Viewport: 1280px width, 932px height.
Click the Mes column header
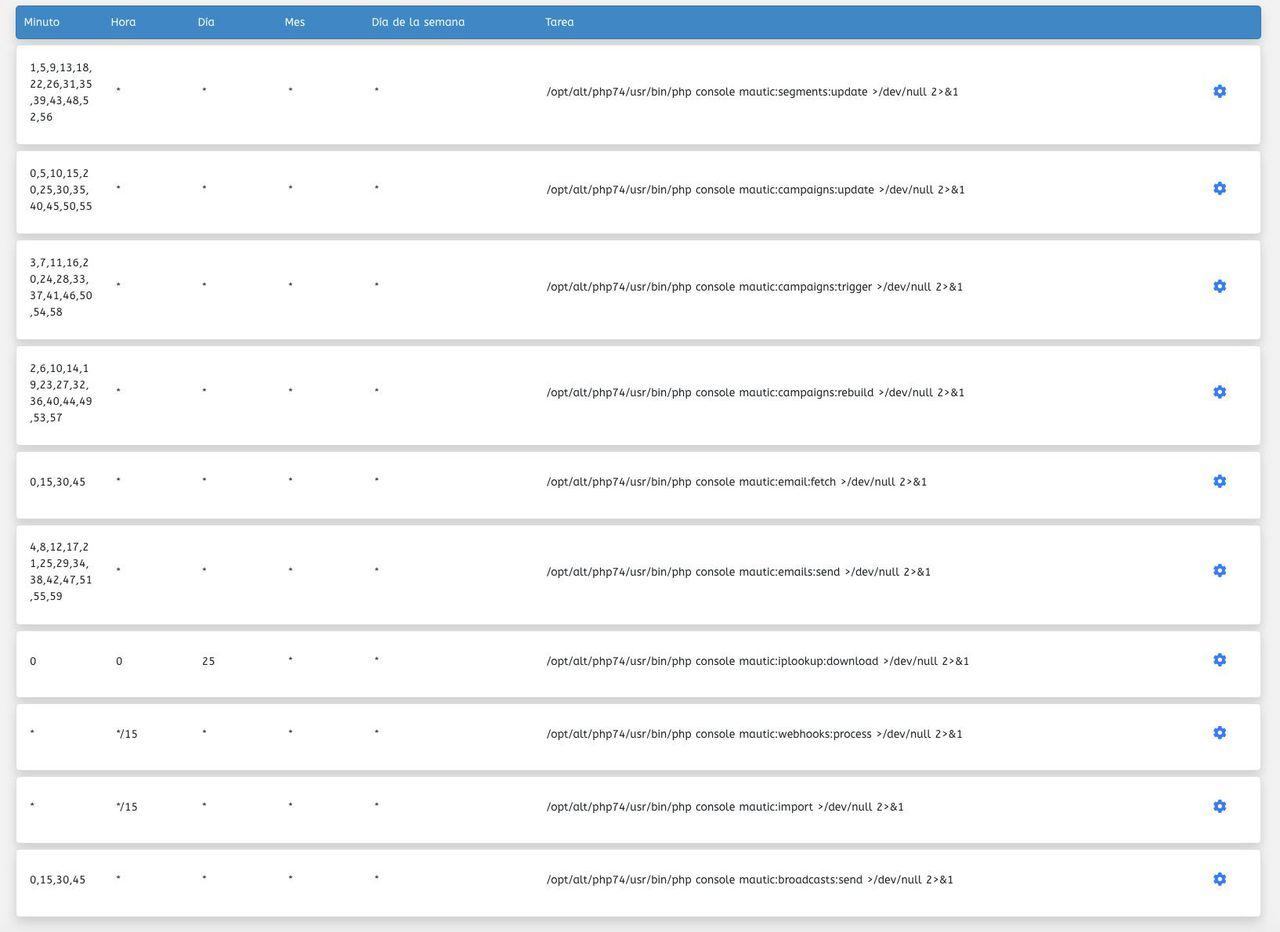(x=295, y=22)
